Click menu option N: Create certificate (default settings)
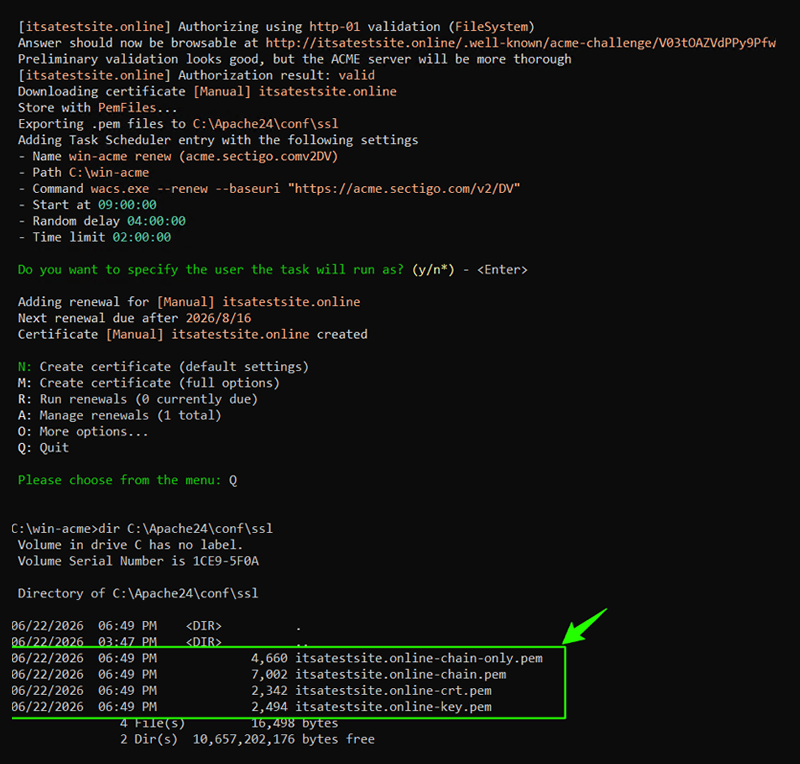 pos(163,367)
